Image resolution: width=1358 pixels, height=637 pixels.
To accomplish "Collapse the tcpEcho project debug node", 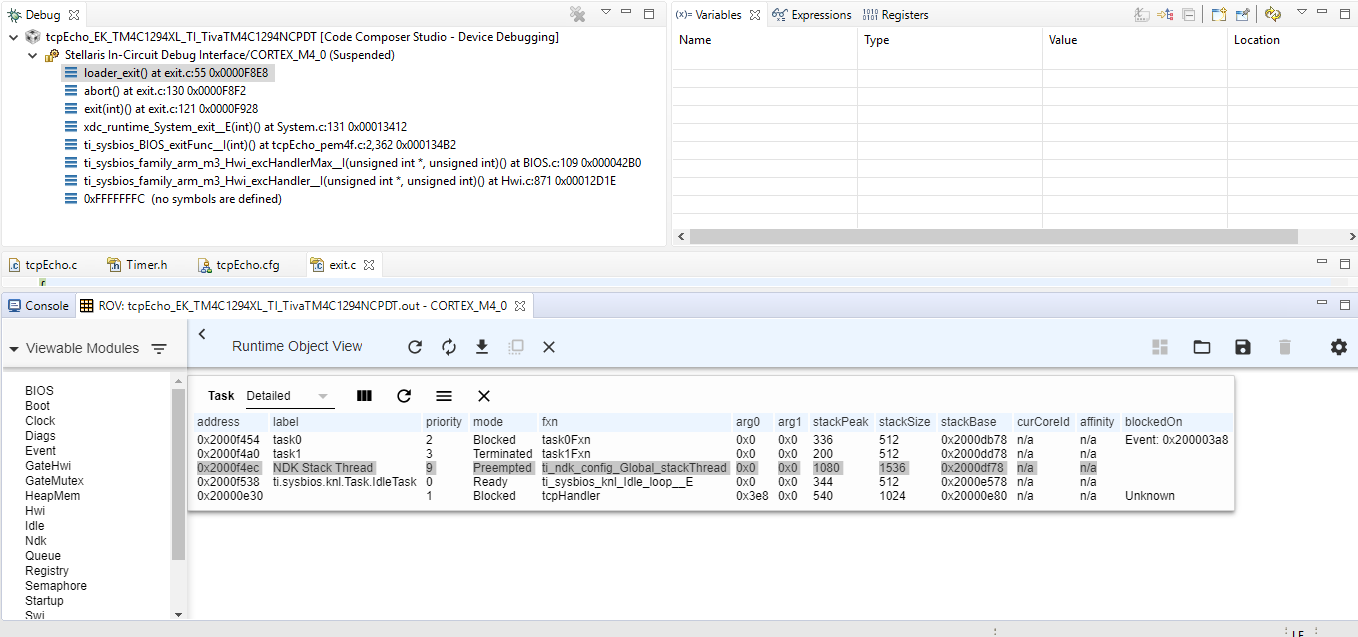I will pos(13,37).
